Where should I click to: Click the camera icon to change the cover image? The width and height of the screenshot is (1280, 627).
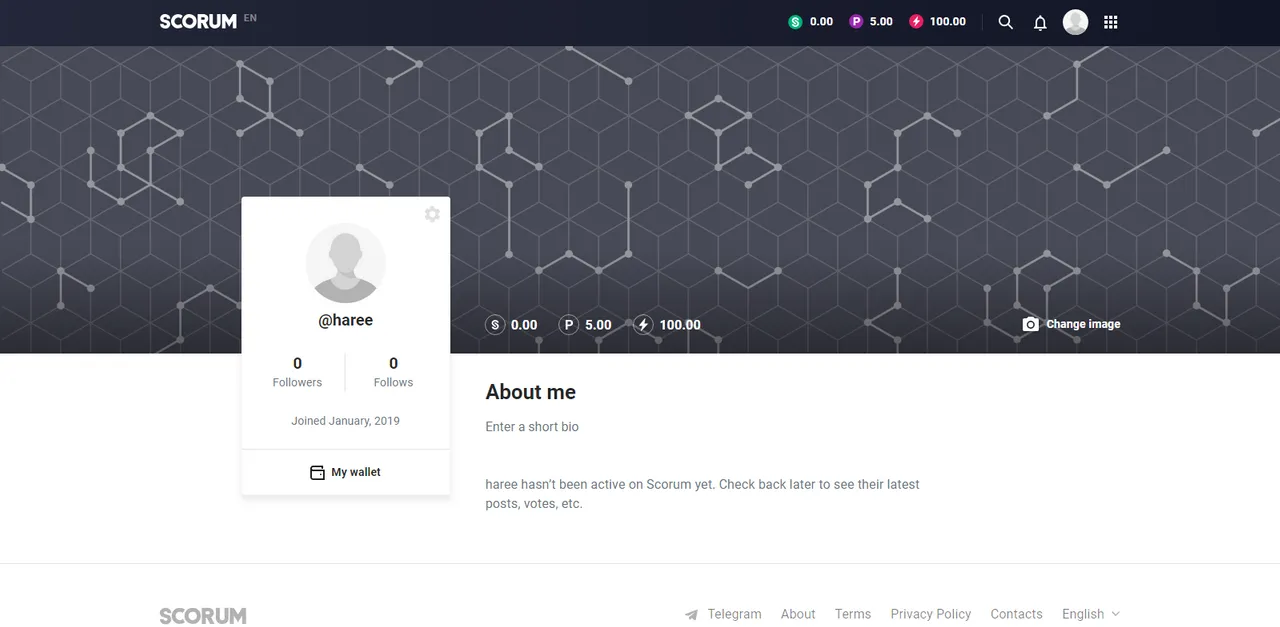pos(1031,324)
